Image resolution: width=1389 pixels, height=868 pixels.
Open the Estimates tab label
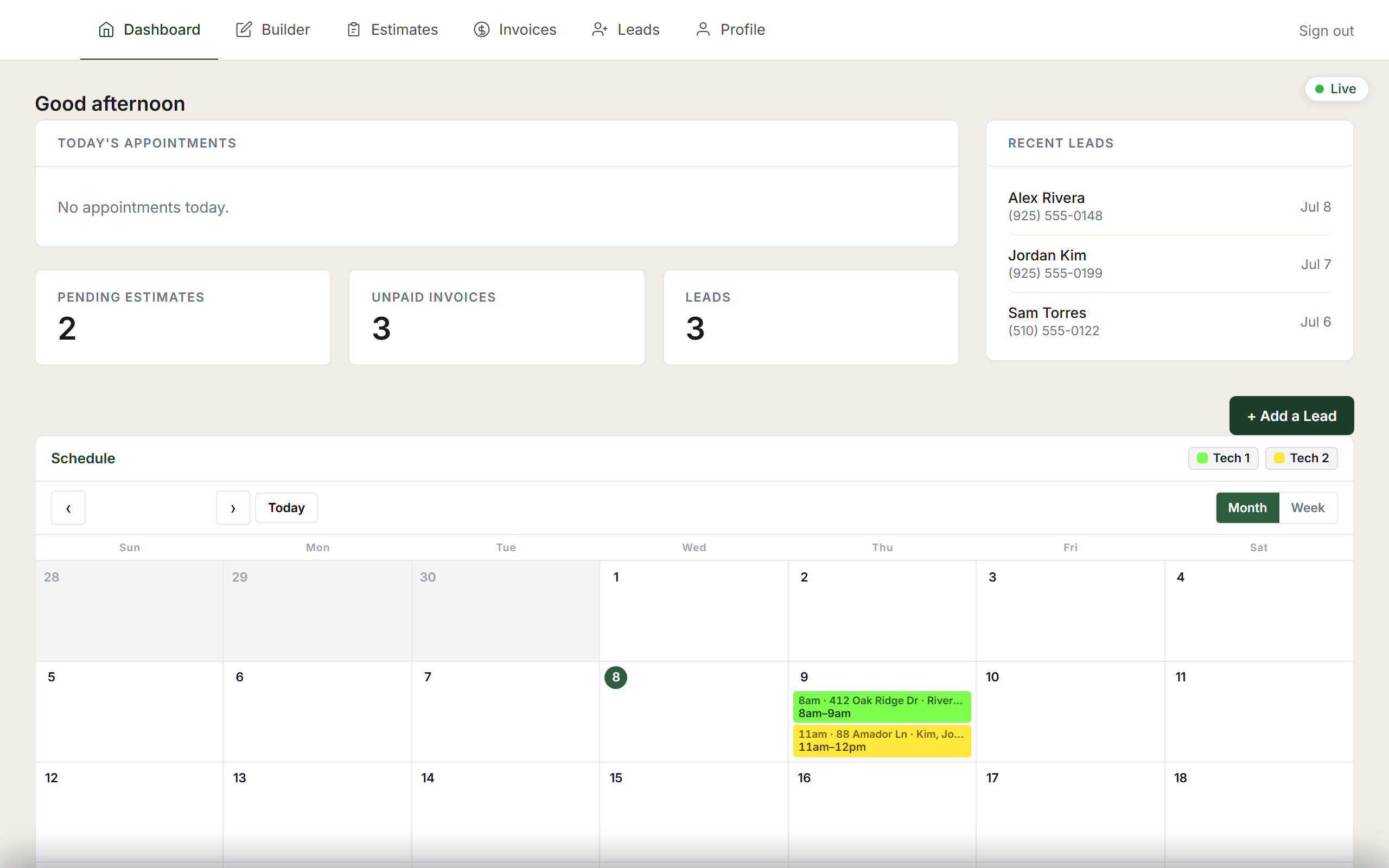404,29
